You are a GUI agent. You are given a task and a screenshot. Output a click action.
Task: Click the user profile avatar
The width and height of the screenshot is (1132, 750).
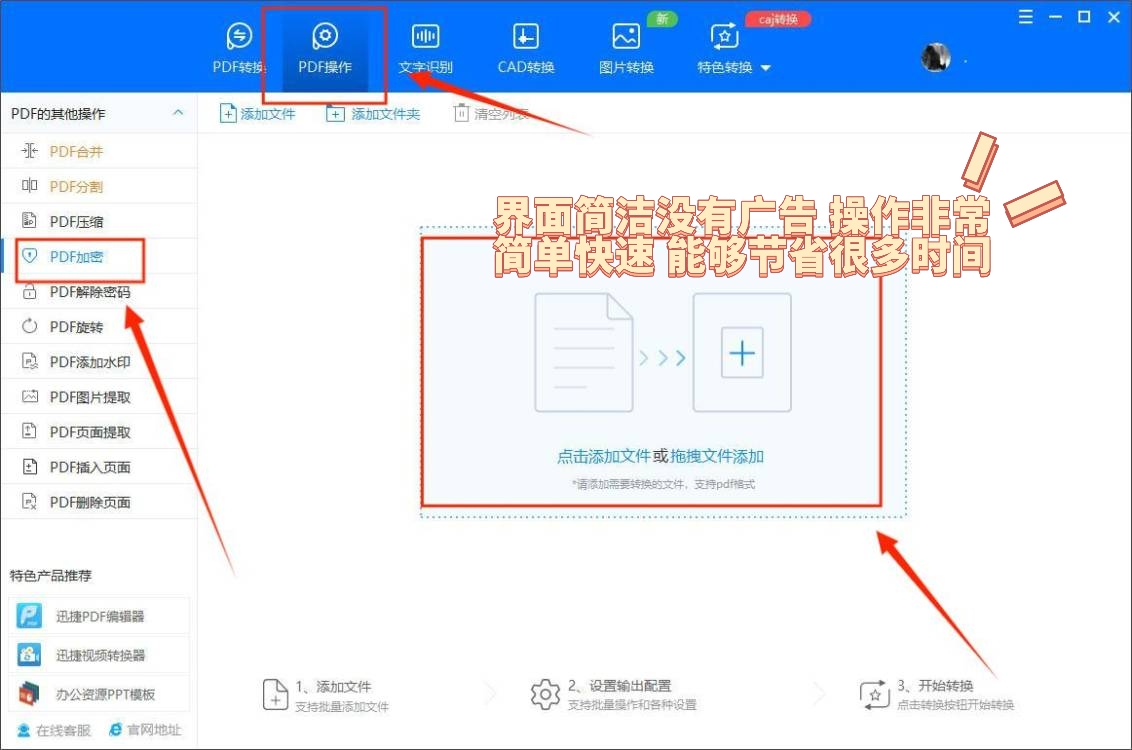(x=934, y=57)
